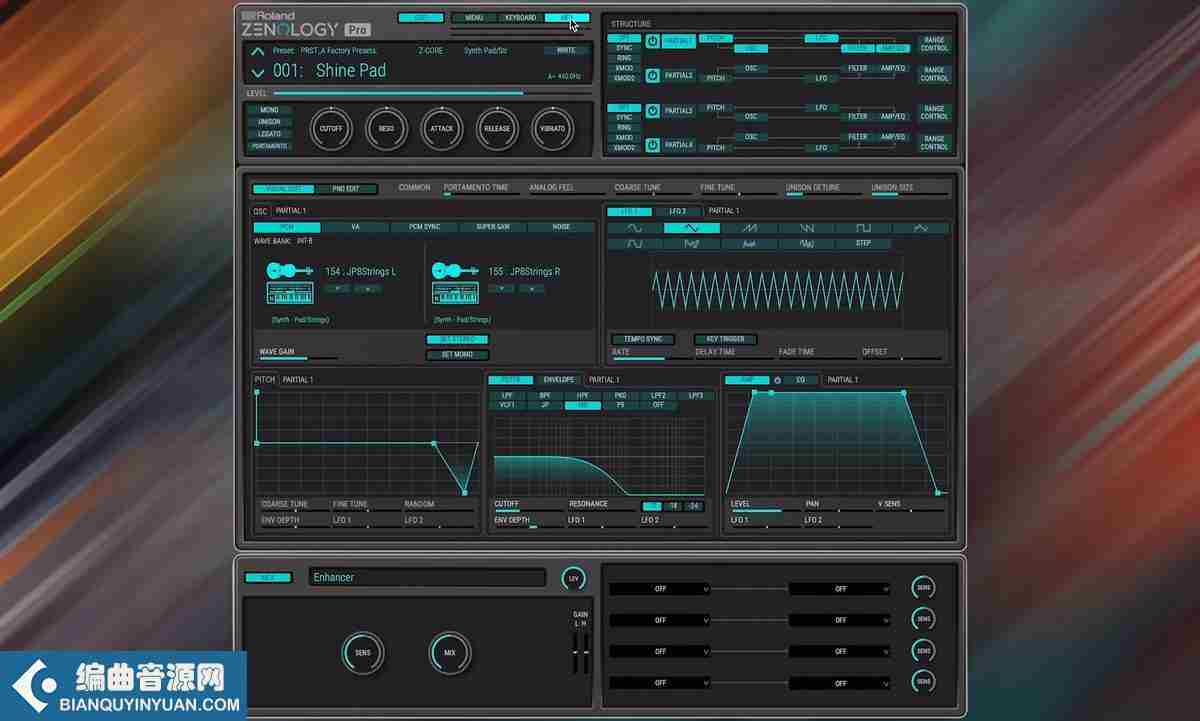Click the SET MONO button
The image size is (1200, 721).
point(457,355)
